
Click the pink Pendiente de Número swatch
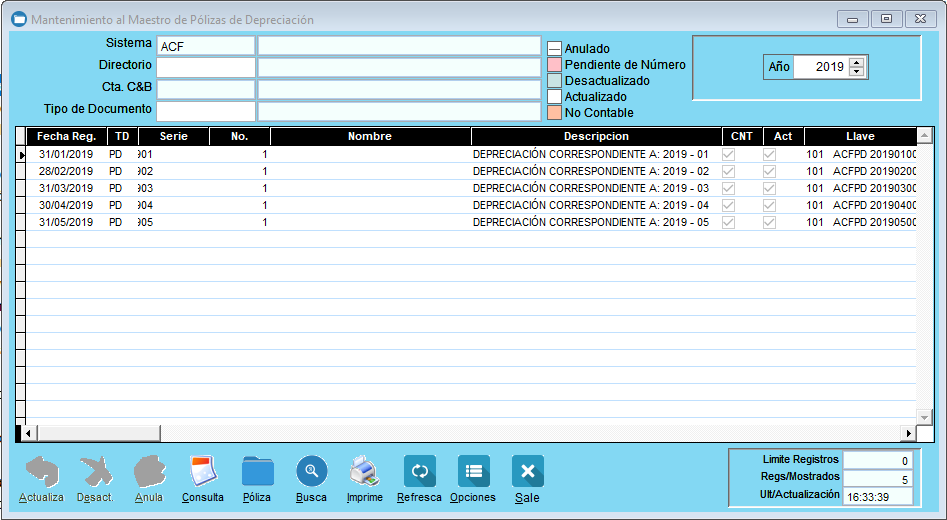coord(554,65)
